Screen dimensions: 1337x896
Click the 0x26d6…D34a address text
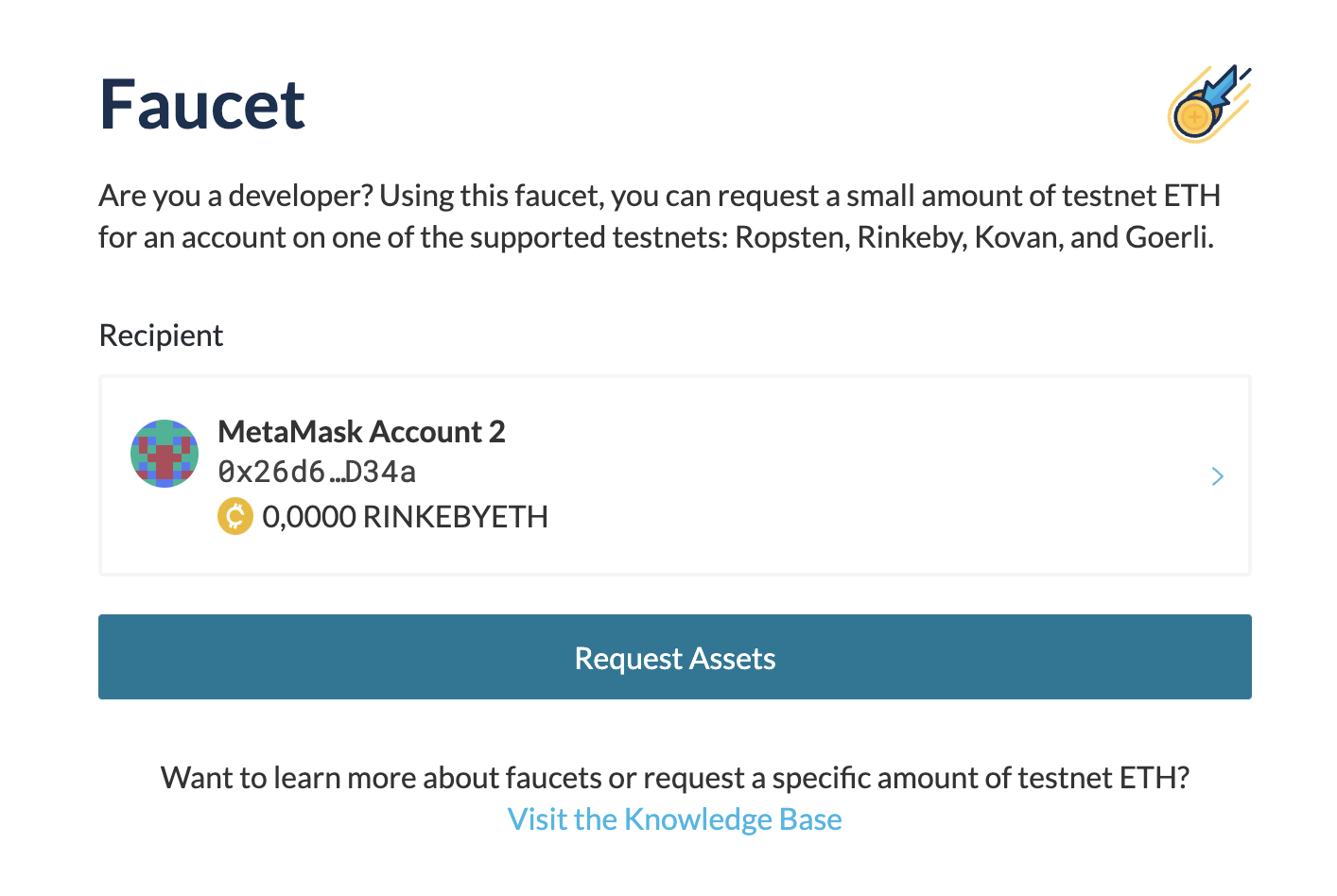coord(317,472)
